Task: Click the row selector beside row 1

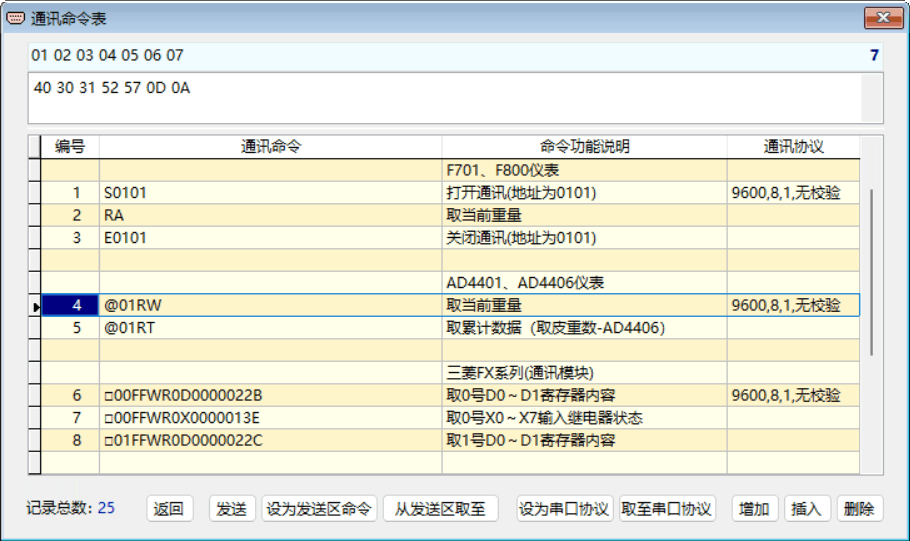Action: click(x=35, y=193)
